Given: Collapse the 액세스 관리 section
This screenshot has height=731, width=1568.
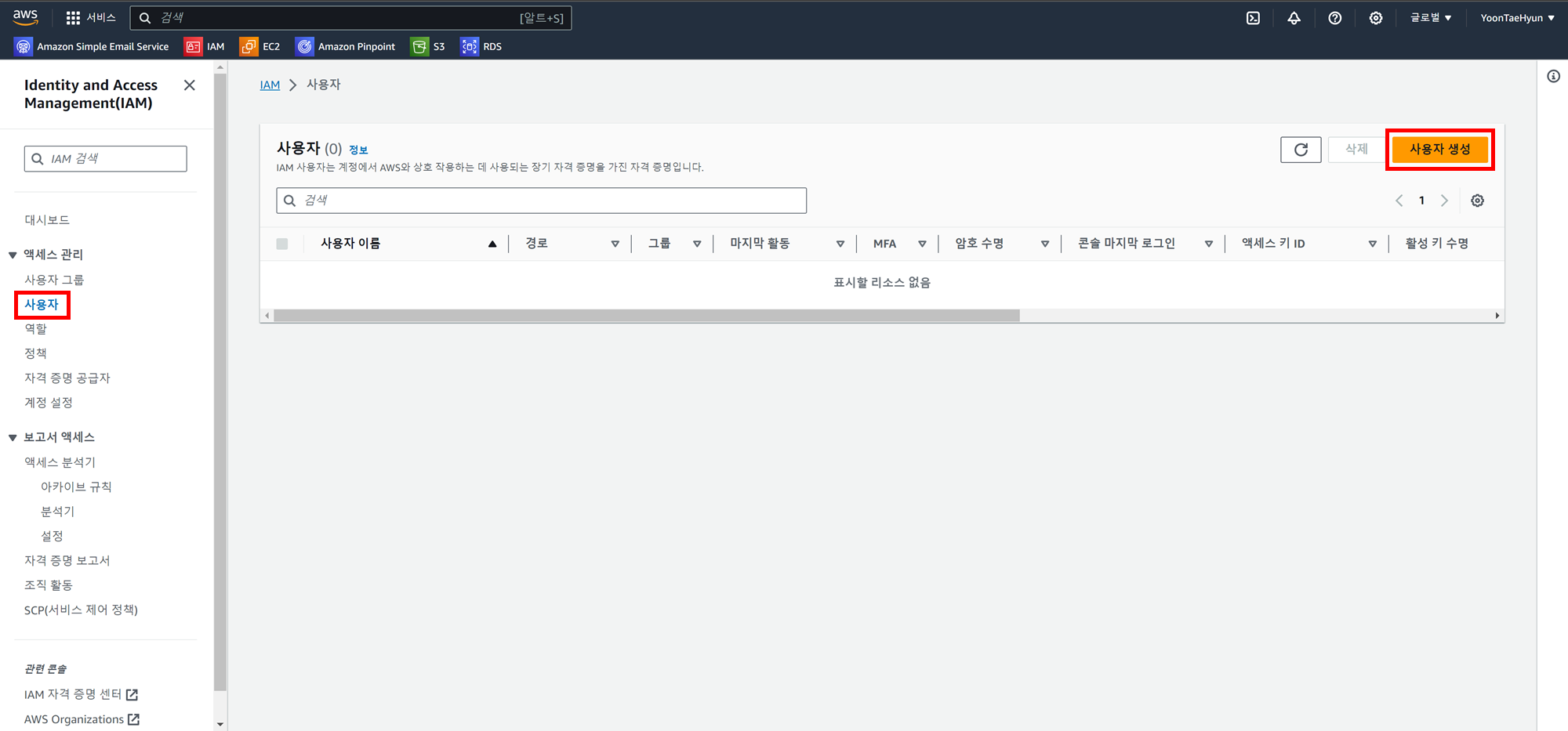Looking at the screenshot, I should (13, 255).
